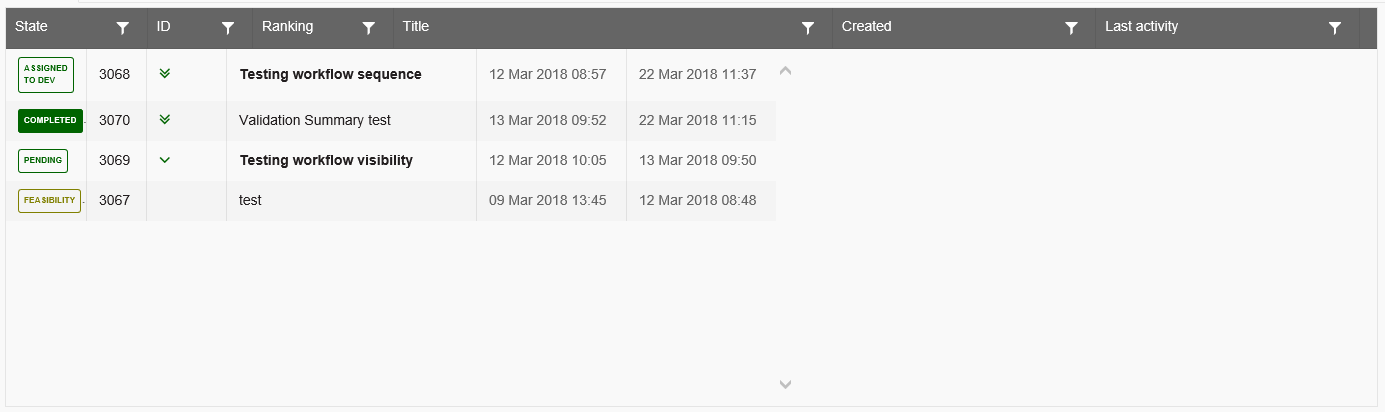Filter the Title column

point(809,29)
